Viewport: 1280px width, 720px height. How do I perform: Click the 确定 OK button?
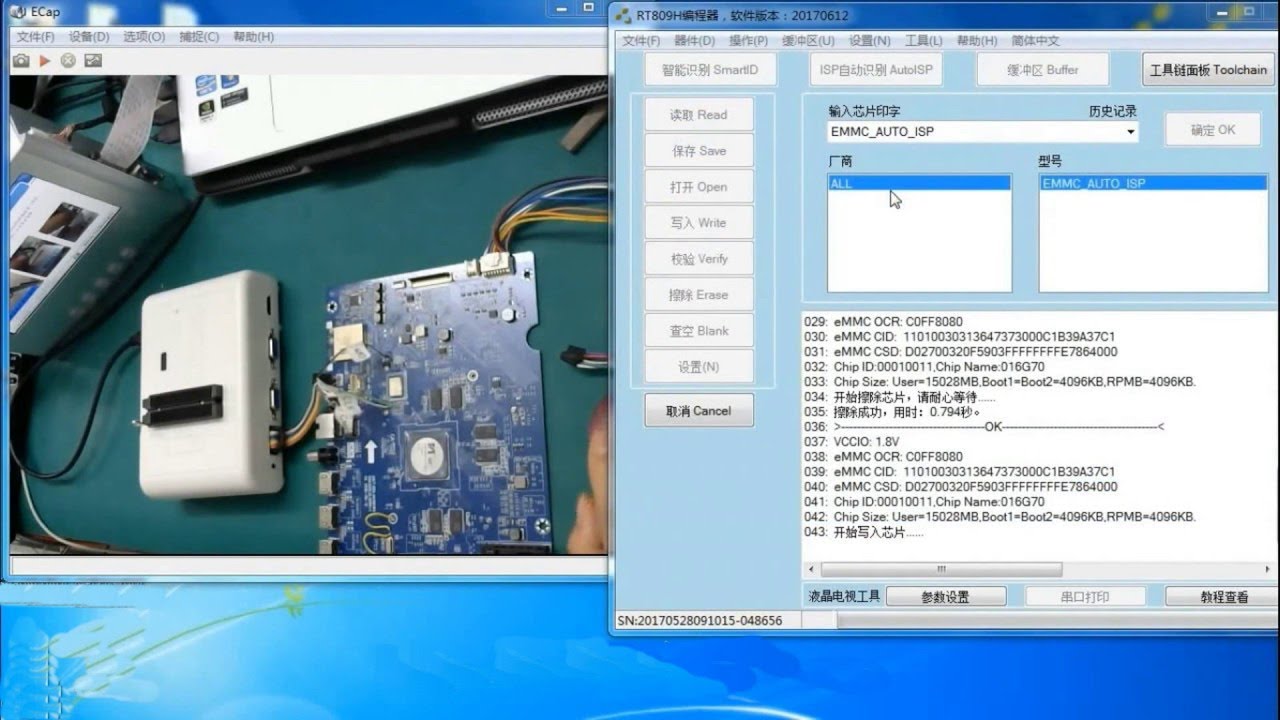pyautogui.click(x=1213, y=130)
